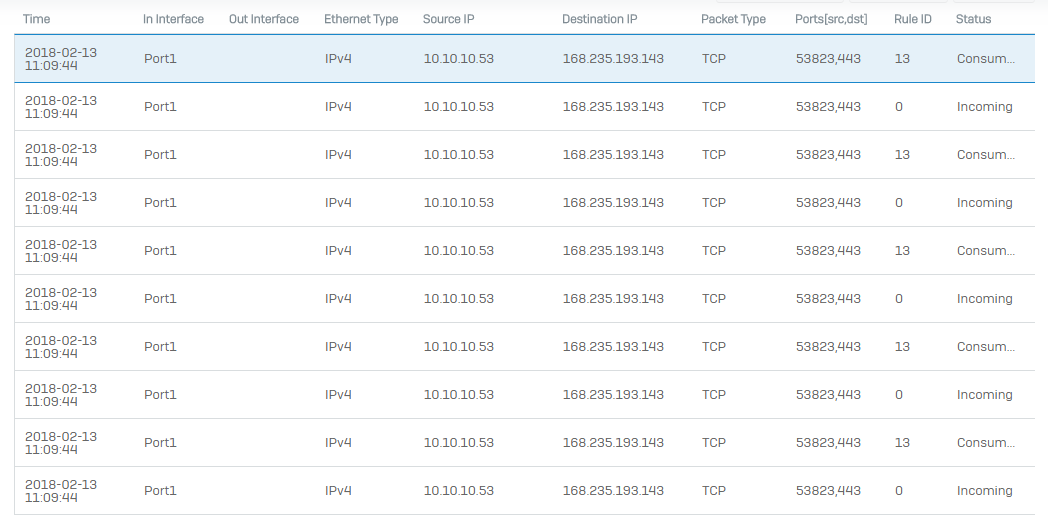The width and height of the screenshot is (1048, 515).
Task: Click the TCP cell in the eighth row
Action: tap(713, 395)
